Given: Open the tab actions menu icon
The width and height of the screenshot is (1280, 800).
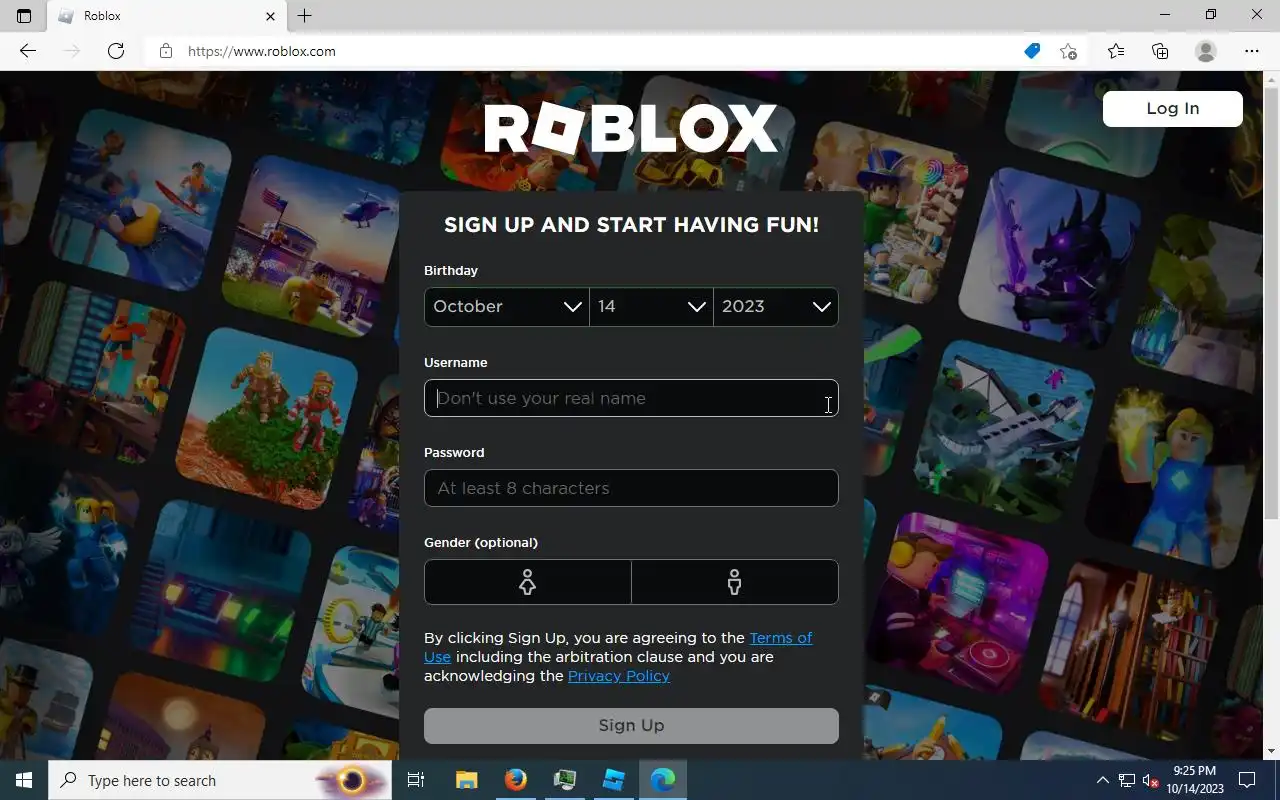Looking at the screenshot, I should pos(24,16).
